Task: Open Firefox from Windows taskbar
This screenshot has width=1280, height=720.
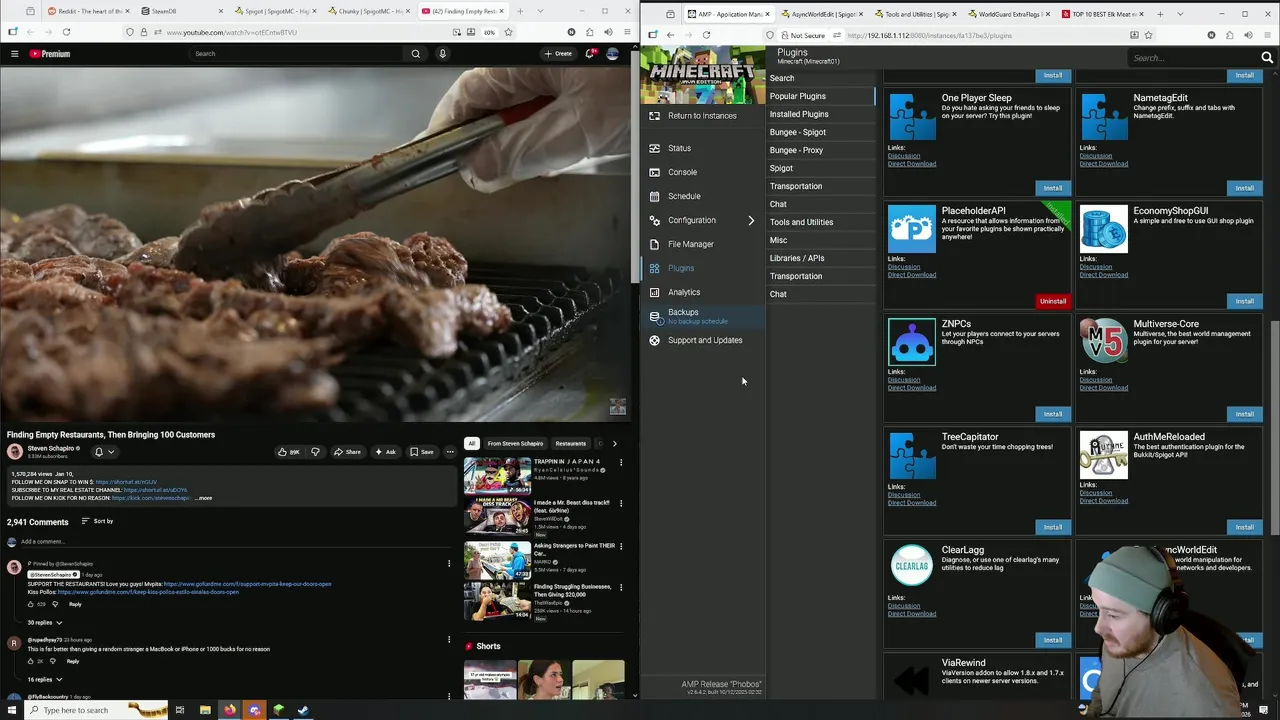Action: [x=229, y=710]
